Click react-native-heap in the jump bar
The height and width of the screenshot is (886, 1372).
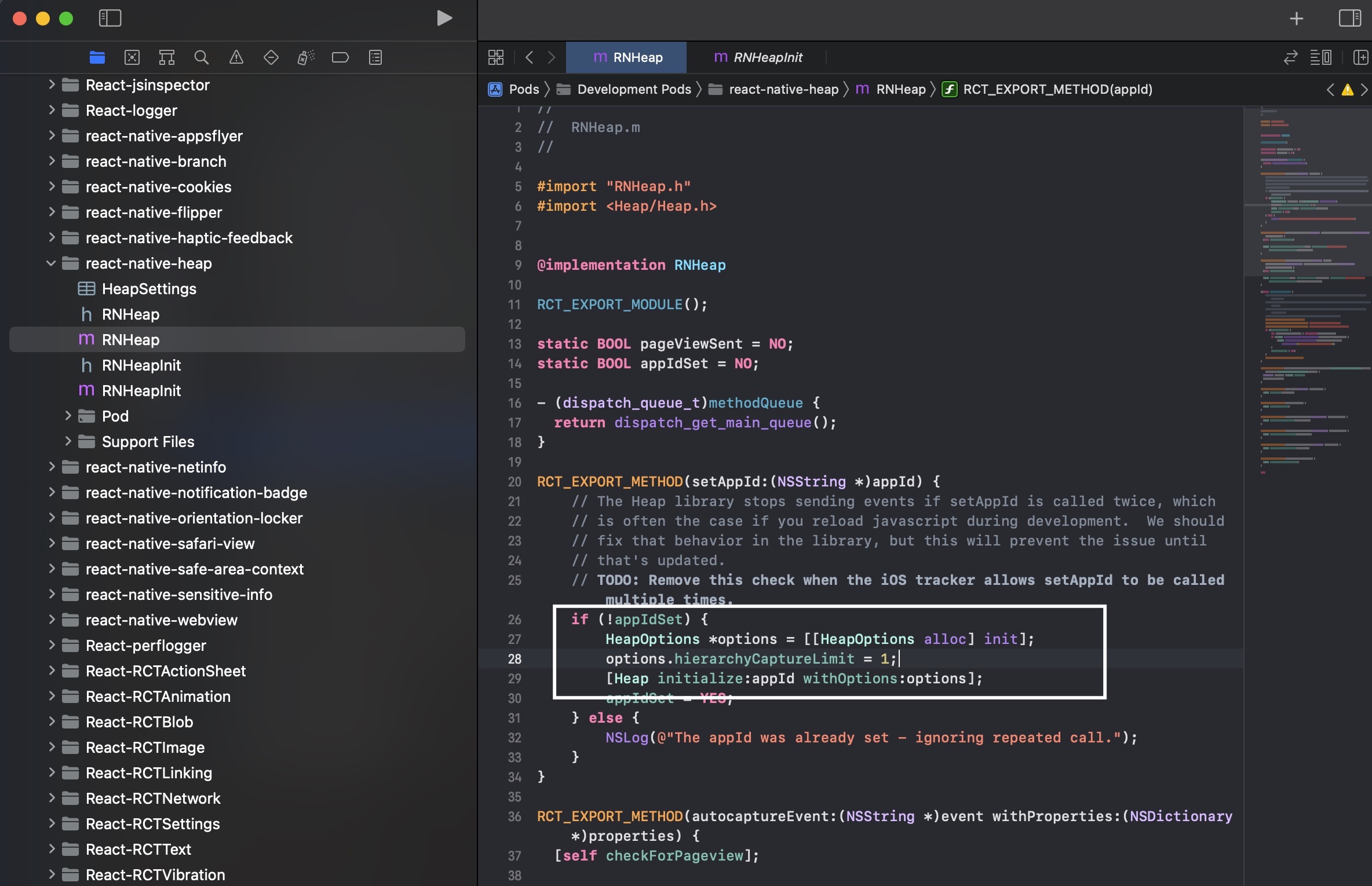[x=773, y=89]
